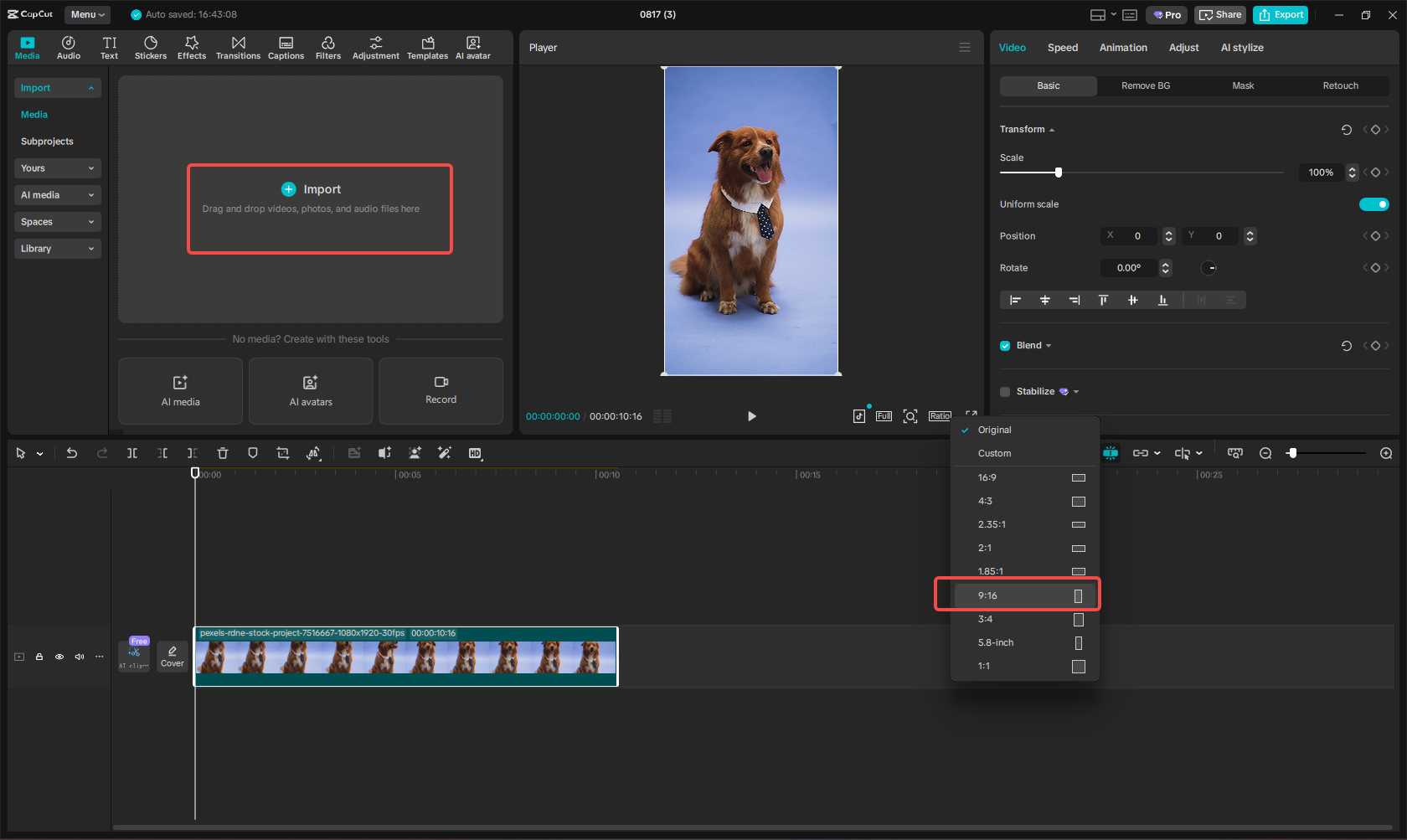The width and height of the screenshot is (1407, 840).
Task: Open the Filters panel
Action: tap(327, 47)
